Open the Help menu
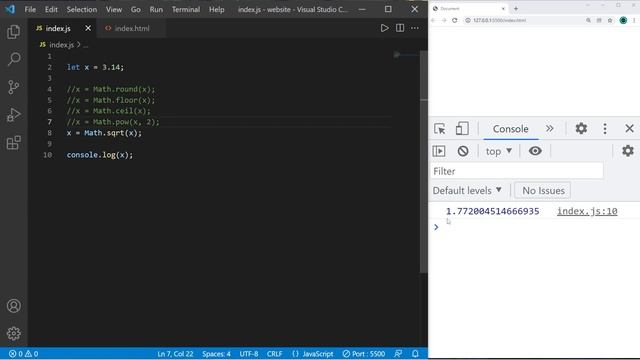The image size is (640, 360). [217, 9]
